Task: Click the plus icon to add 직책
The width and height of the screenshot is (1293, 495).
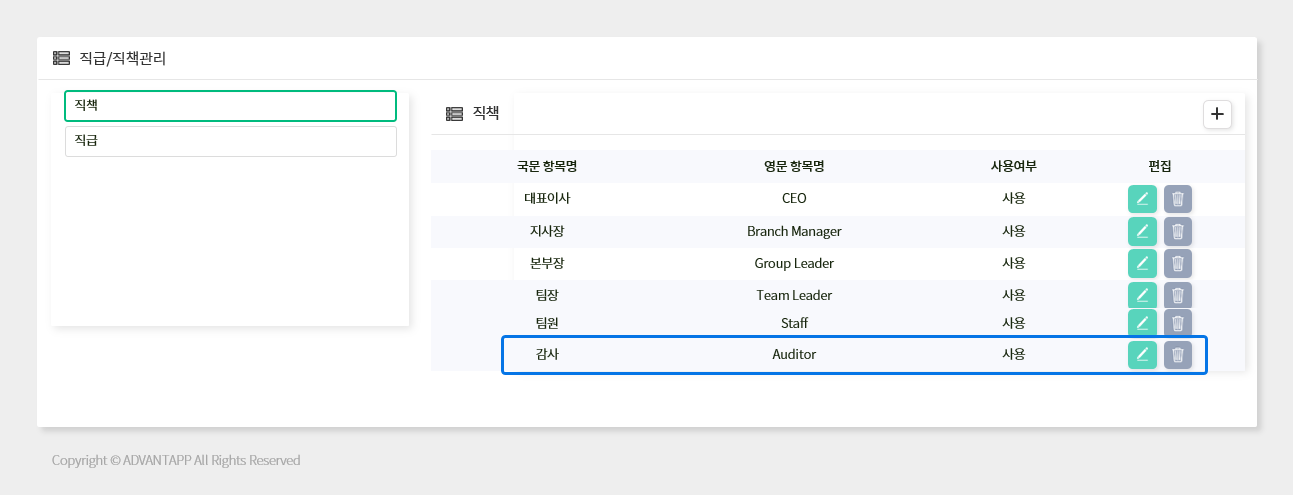Action: coord(1217,114)
